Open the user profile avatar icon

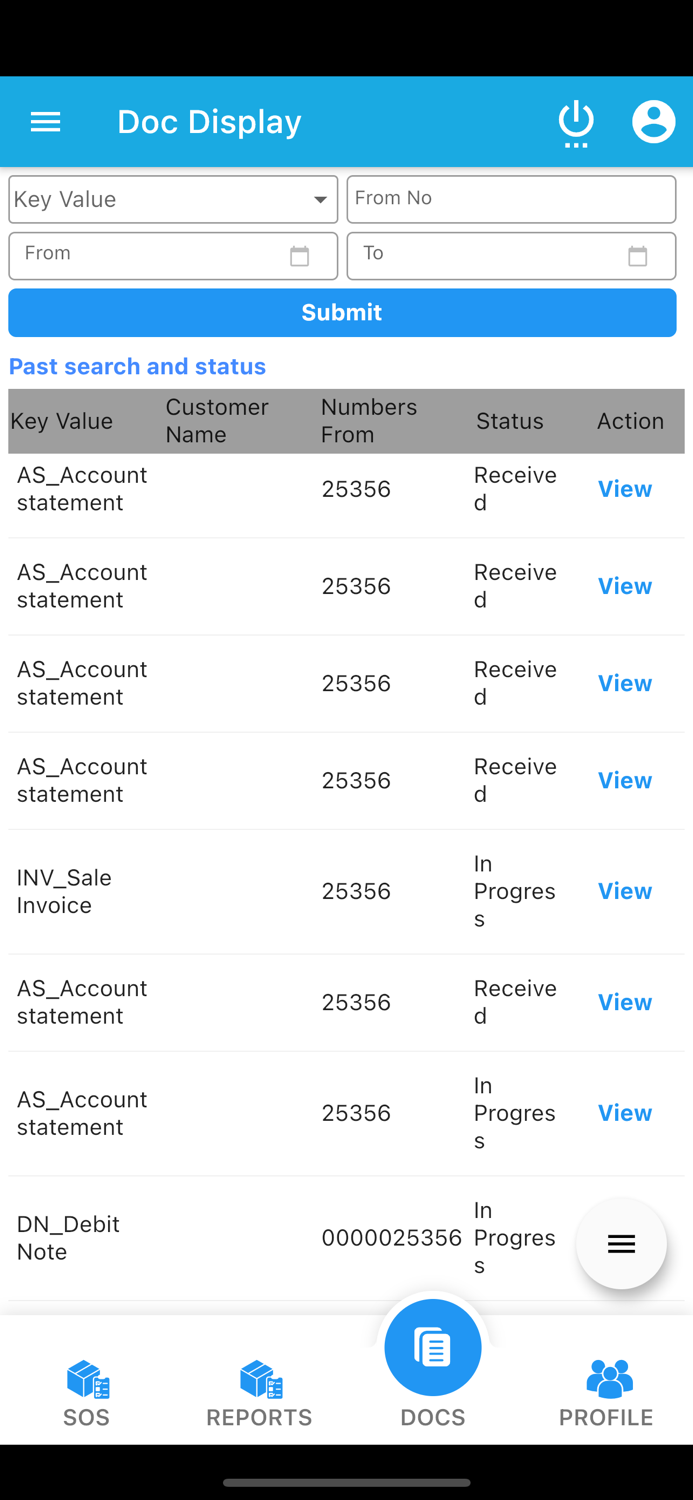click(654, 121)
